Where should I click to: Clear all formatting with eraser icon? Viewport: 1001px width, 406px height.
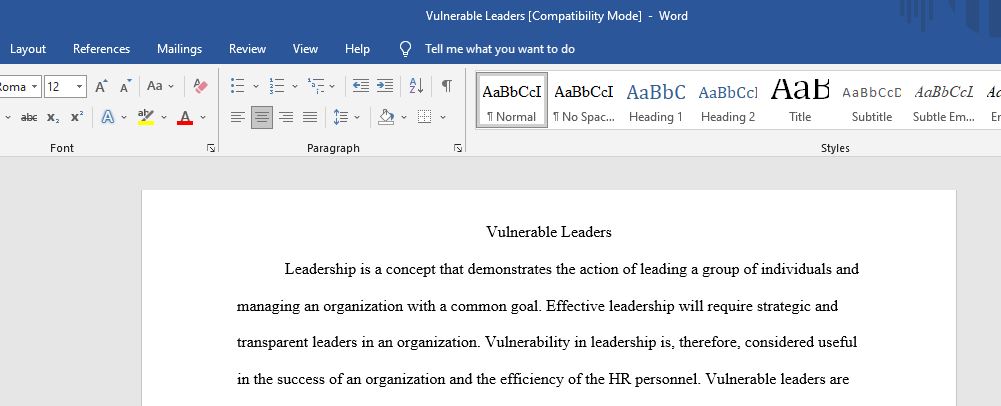[200, 86]
